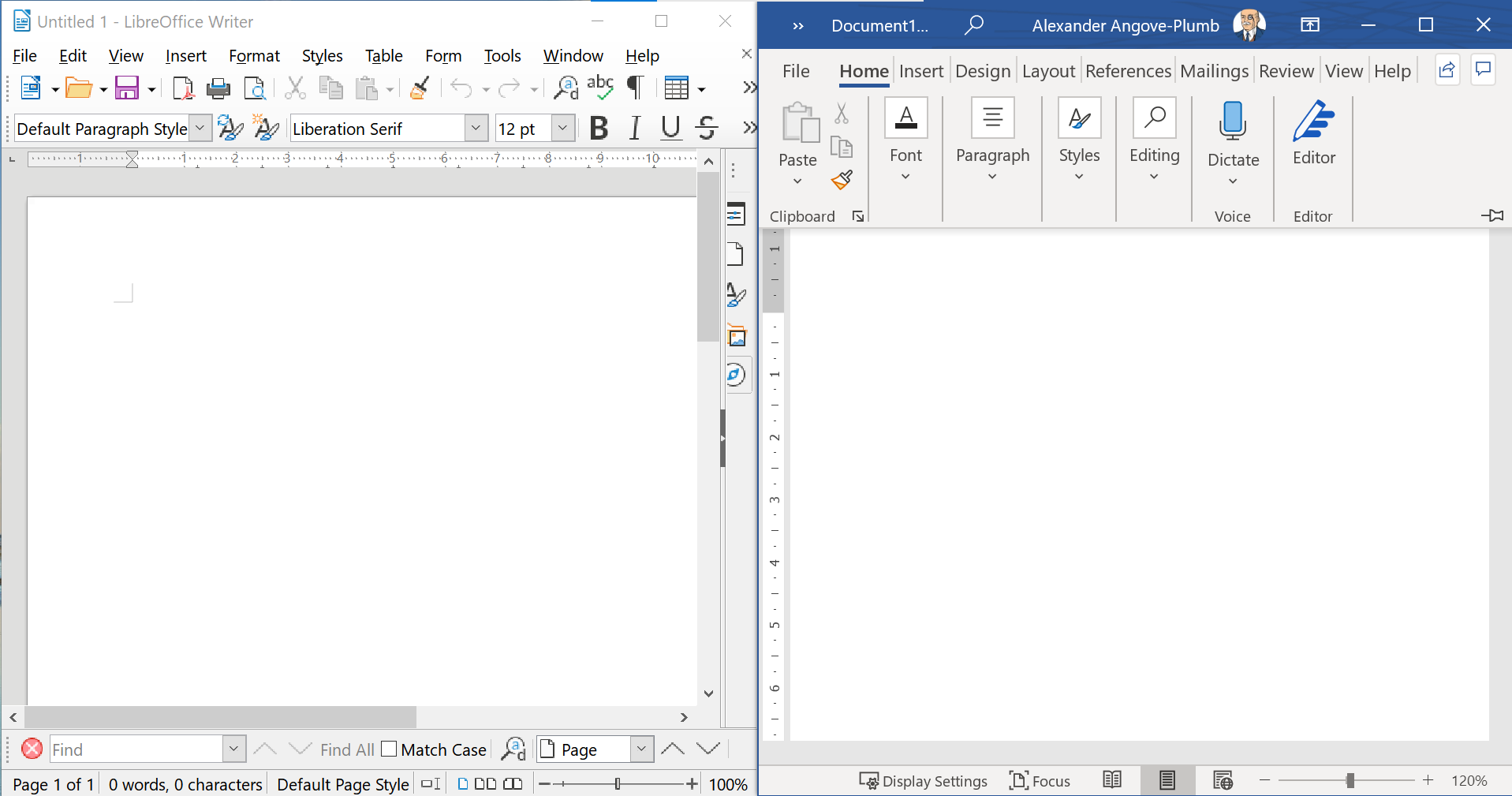Open the Dictate microphone in Word

(1232, 122)
